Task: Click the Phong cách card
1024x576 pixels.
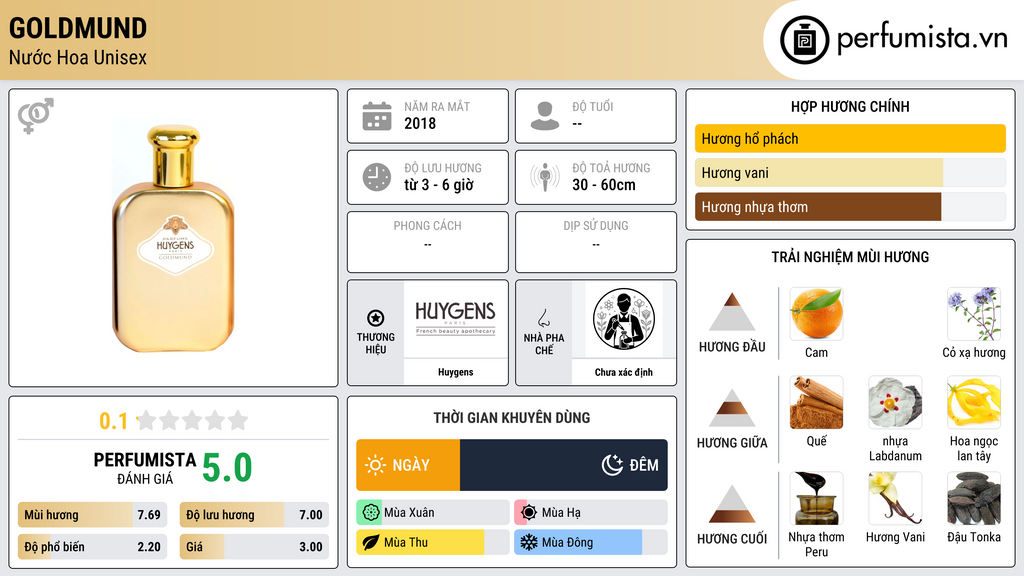Action: click(x=428, y=242)
